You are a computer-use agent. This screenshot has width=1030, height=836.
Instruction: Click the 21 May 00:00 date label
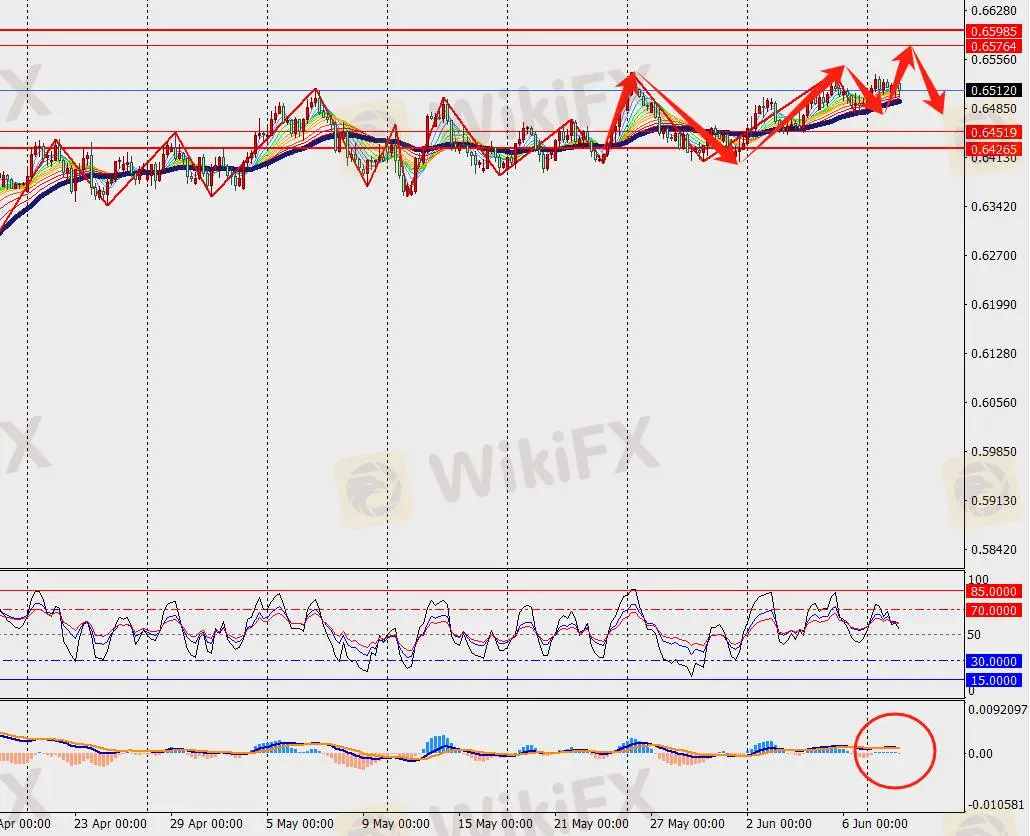point(591,824)
